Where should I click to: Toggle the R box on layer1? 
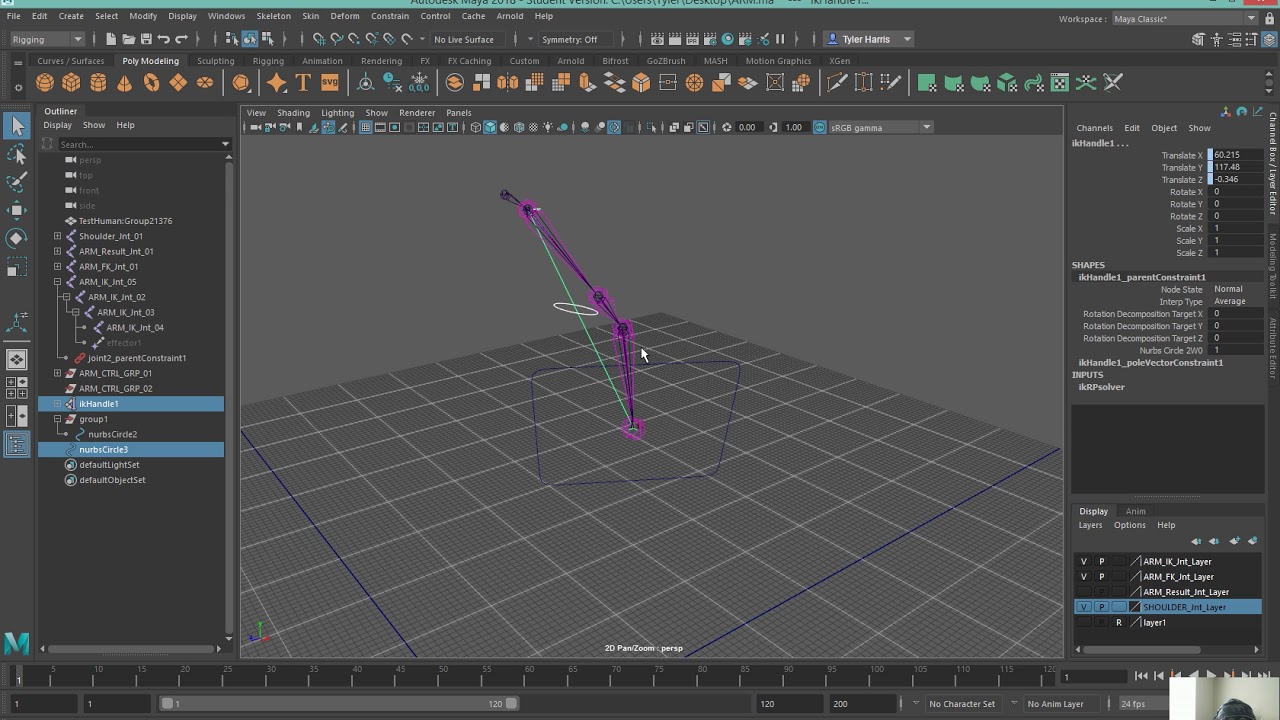(1120, 621)
